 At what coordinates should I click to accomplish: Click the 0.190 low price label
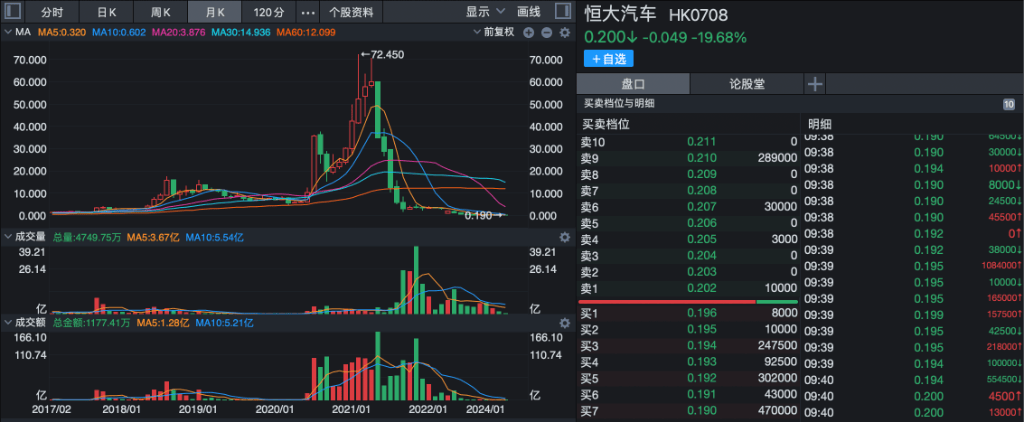pyautogui.click(x=479, y=216)
